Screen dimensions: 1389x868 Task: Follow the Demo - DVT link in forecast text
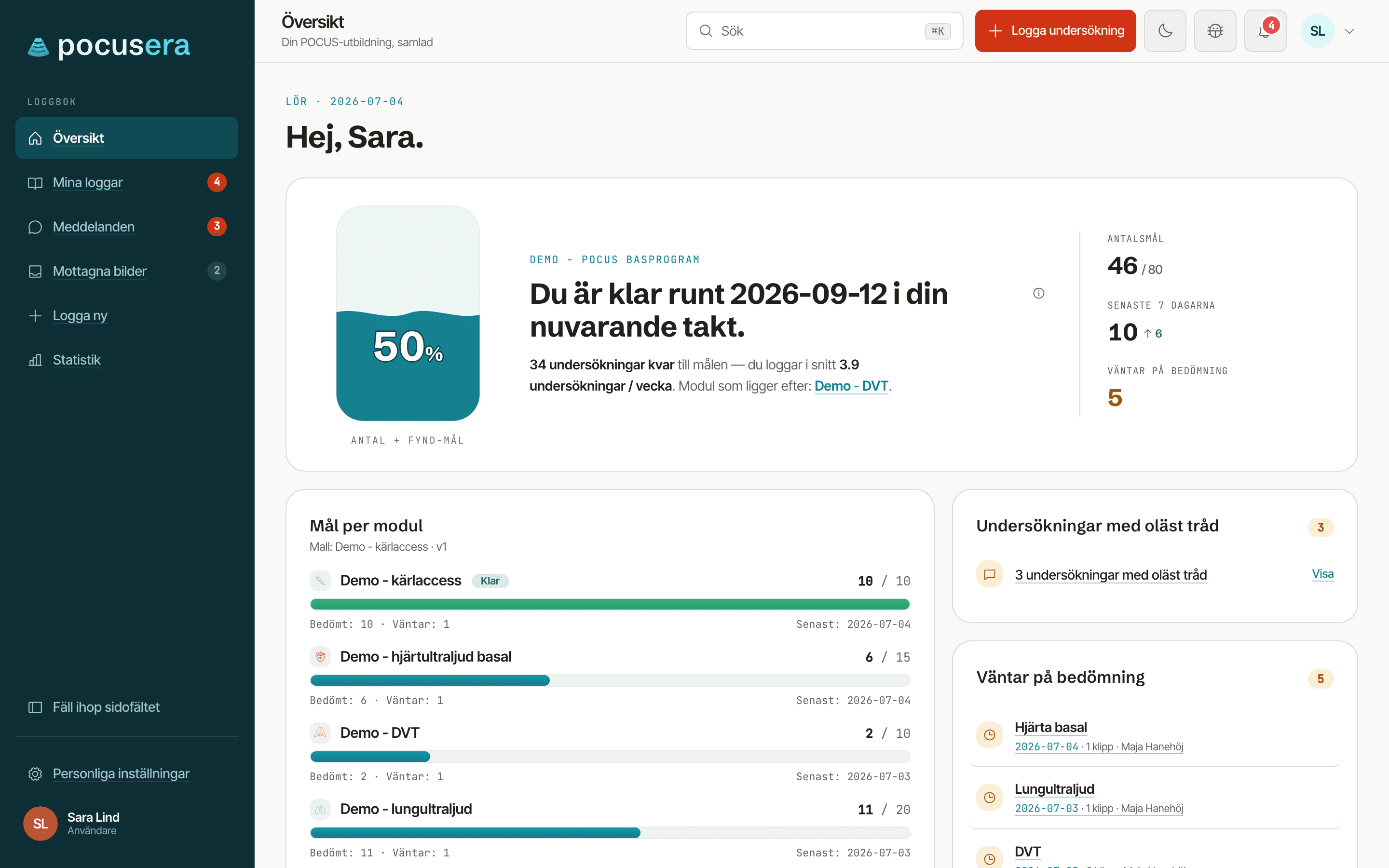(x=851, y=386)
